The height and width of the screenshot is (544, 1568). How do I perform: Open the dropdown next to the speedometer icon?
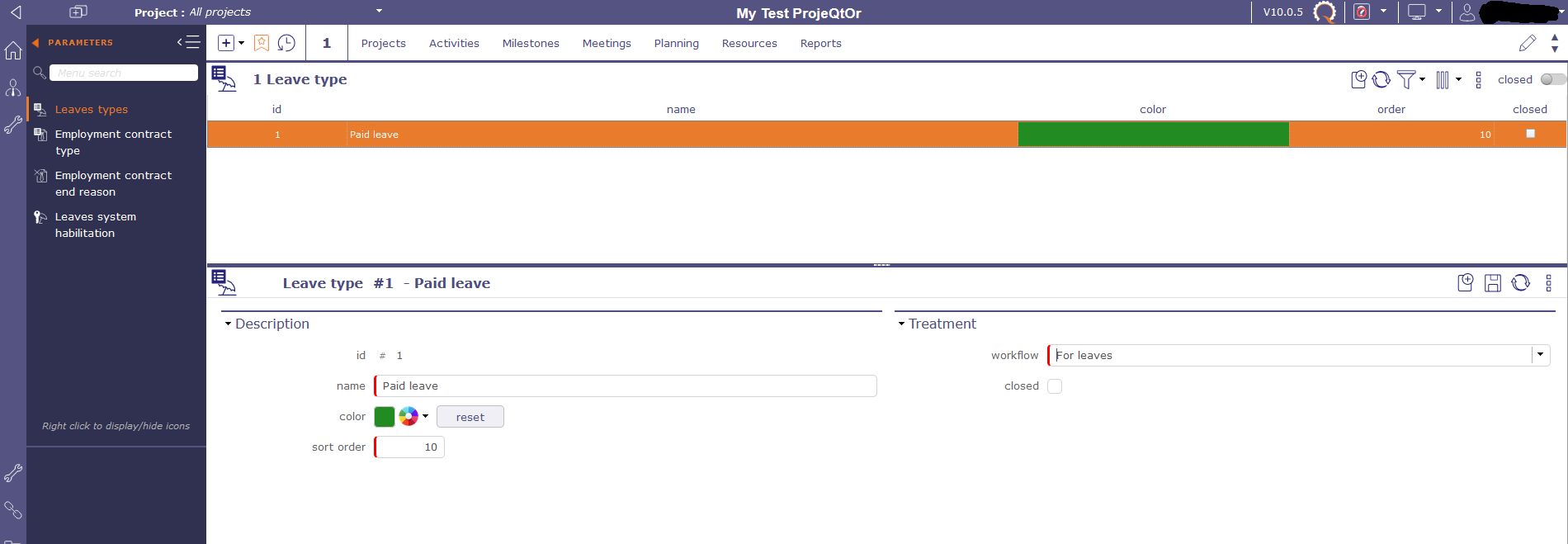coord(1383,12)
